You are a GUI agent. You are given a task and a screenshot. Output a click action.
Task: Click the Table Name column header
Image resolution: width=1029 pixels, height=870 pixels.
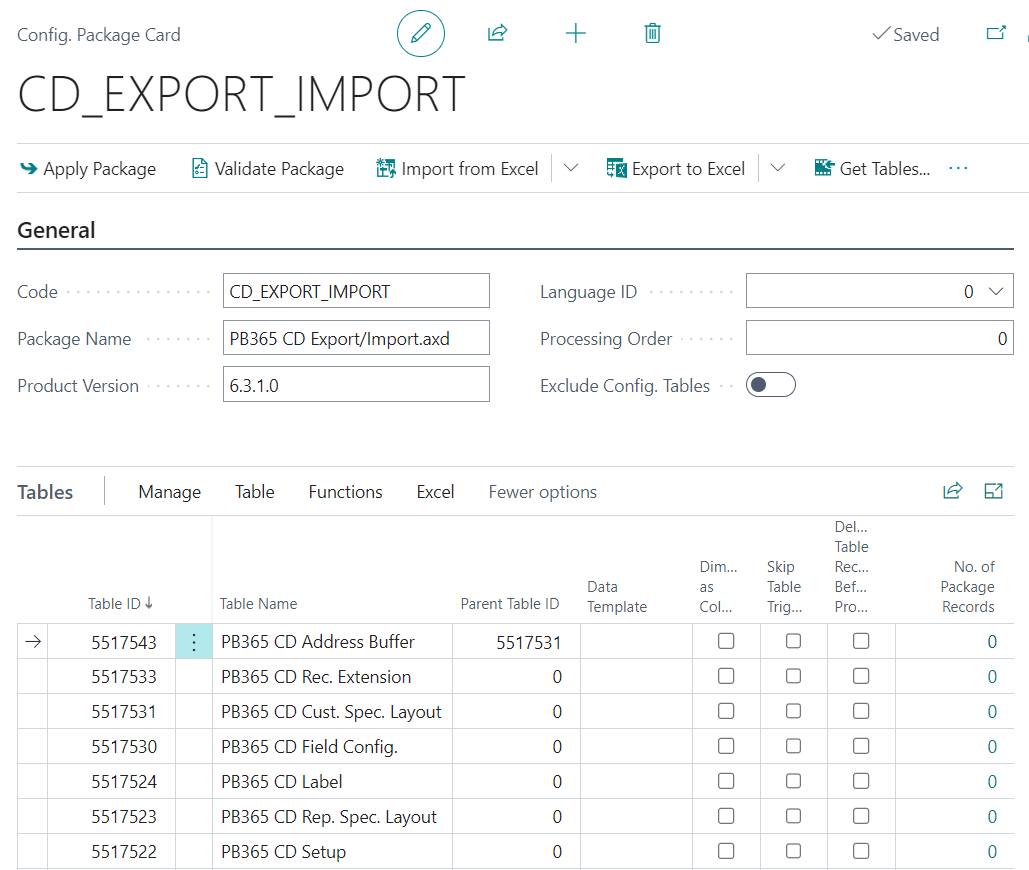[x=259, y=603]
